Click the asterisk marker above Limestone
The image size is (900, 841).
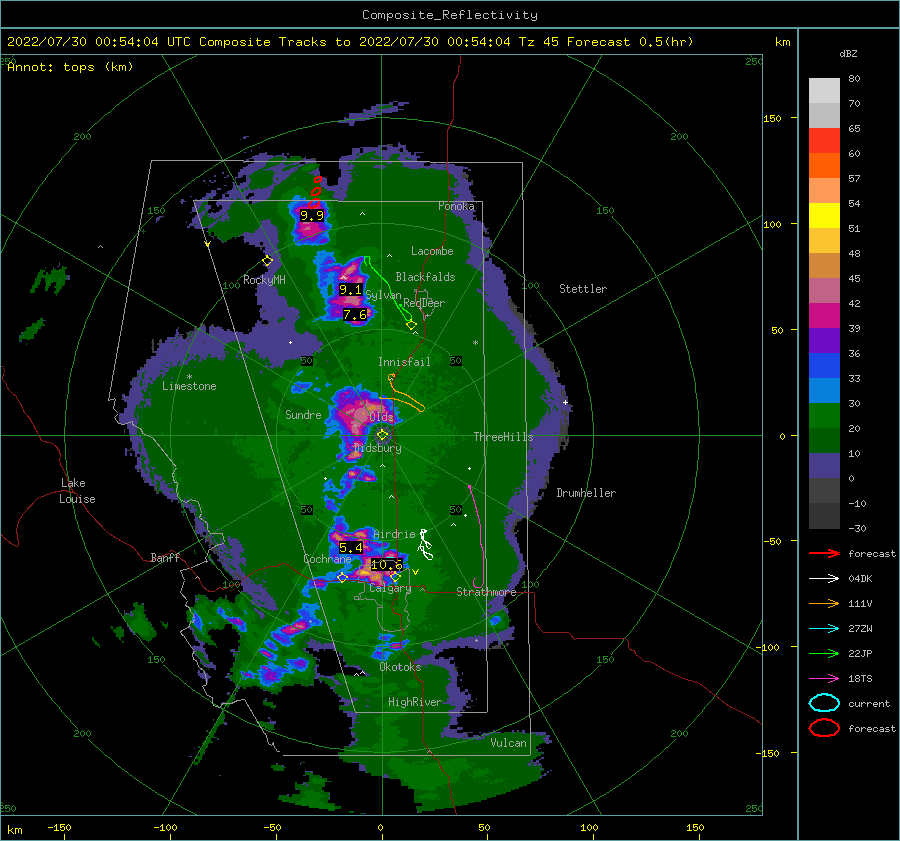tap(189, 377)
